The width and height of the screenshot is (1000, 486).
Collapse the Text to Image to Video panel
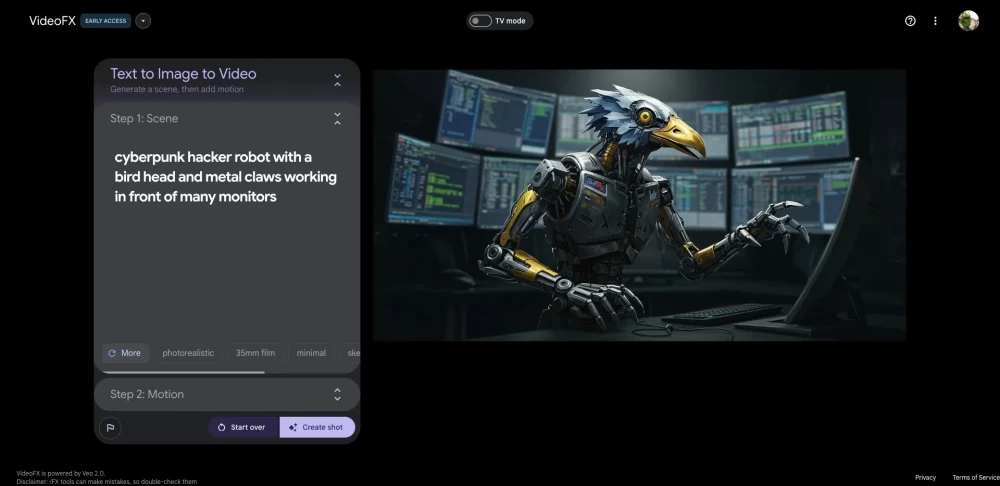[x=337, y=80]
